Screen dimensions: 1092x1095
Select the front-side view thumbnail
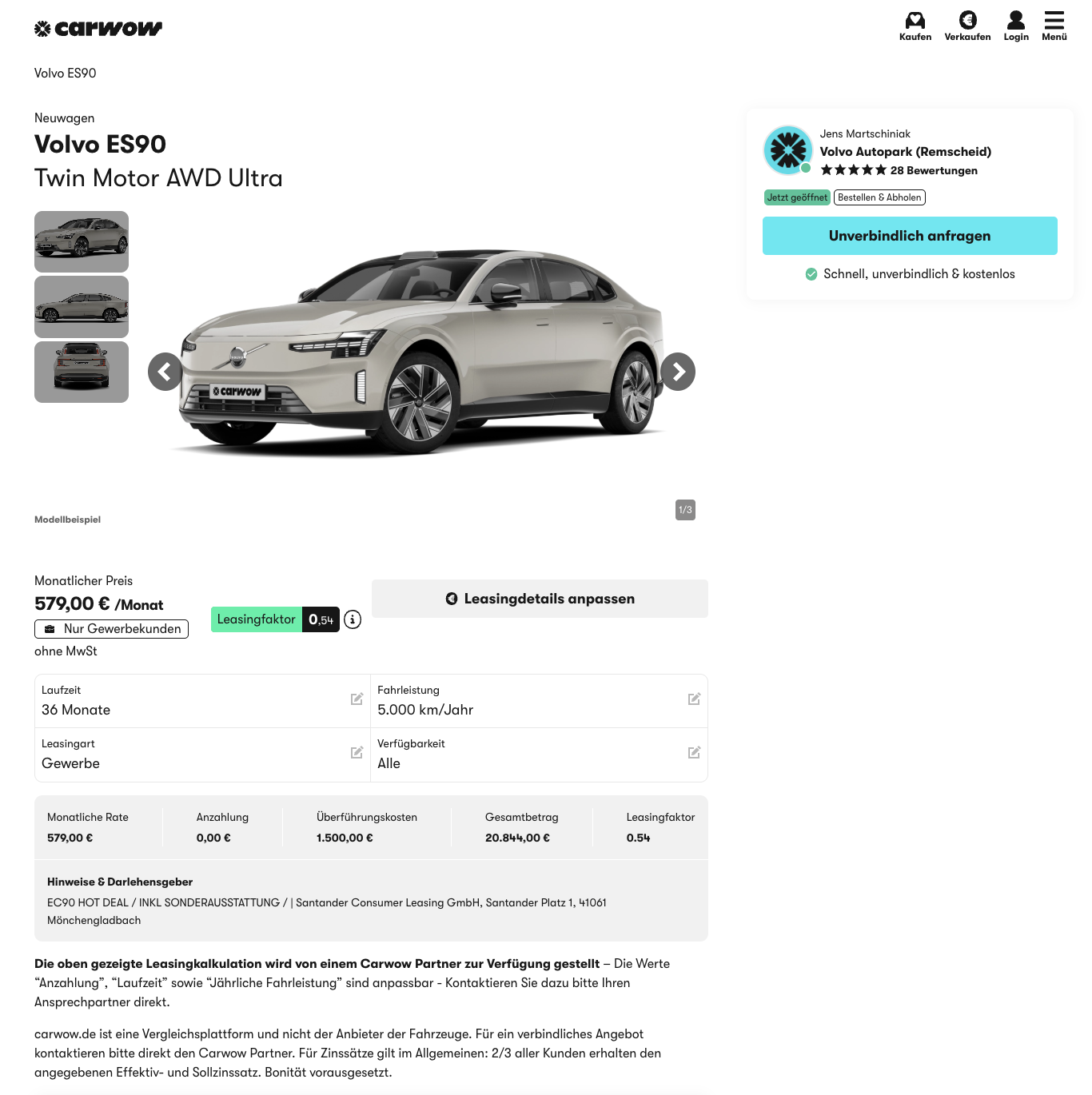(82, 241)
